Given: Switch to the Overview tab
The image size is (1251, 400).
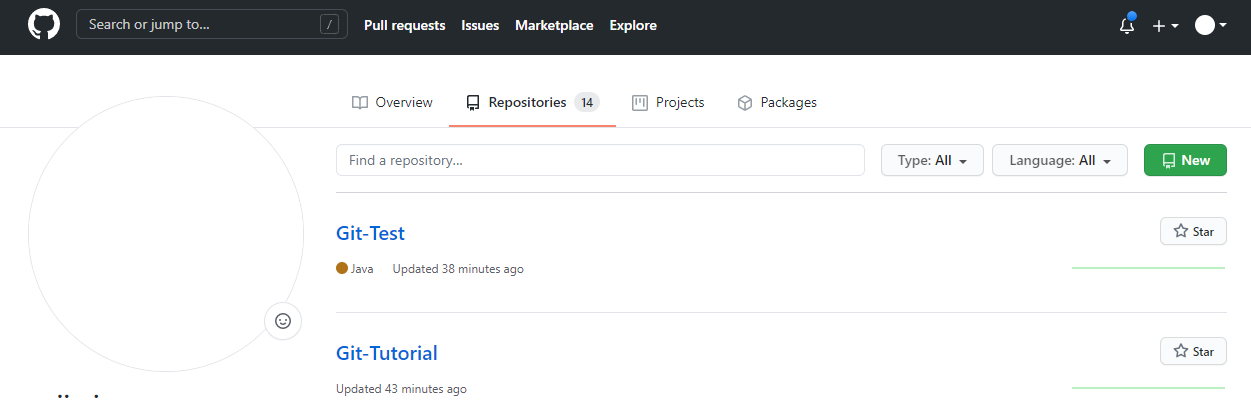Looking at the screenshot, I should [392, 102].
